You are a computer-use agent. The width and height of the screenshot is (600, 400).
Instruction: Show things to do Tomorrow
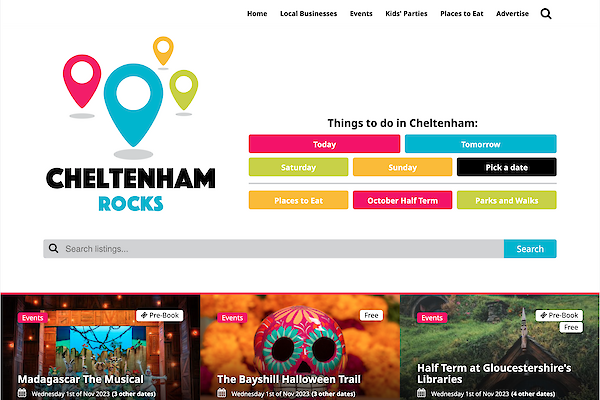481,144
